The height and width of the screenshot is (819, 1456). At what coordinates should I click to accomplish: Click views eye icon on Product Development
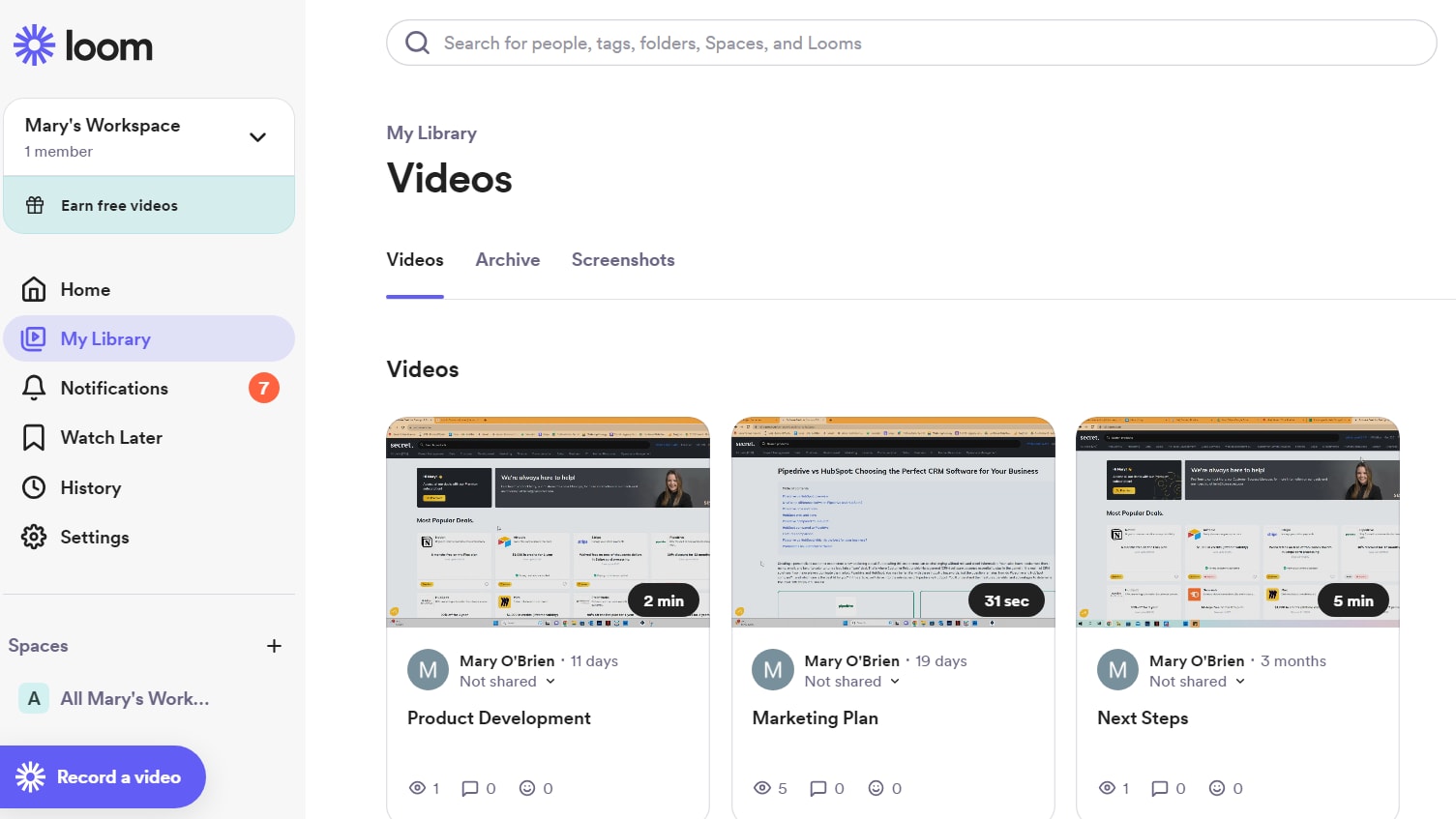click(x=417, y=788)
